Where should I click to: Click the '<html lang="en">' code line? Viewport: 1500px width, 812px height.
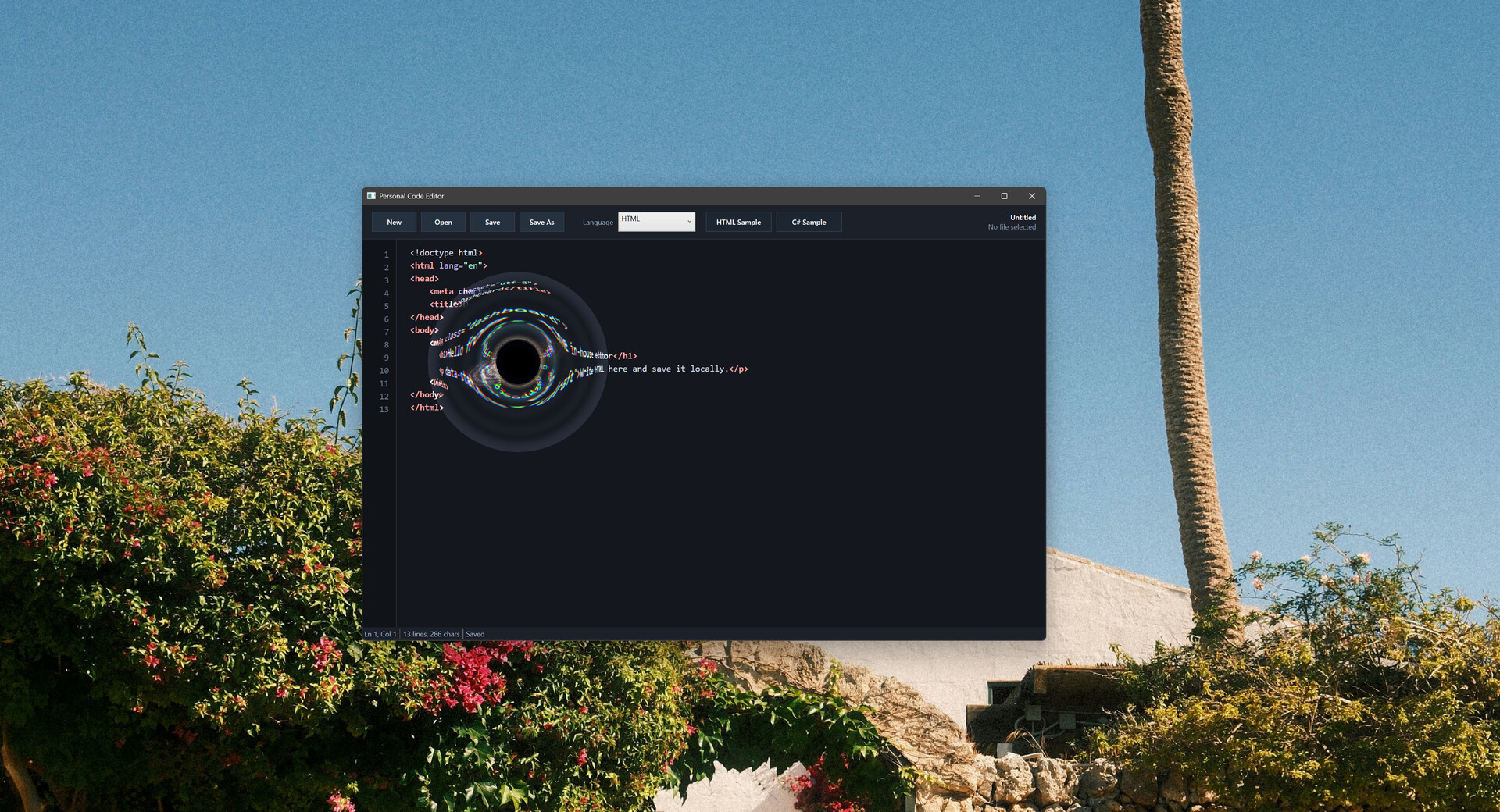[x=448, y=265]
